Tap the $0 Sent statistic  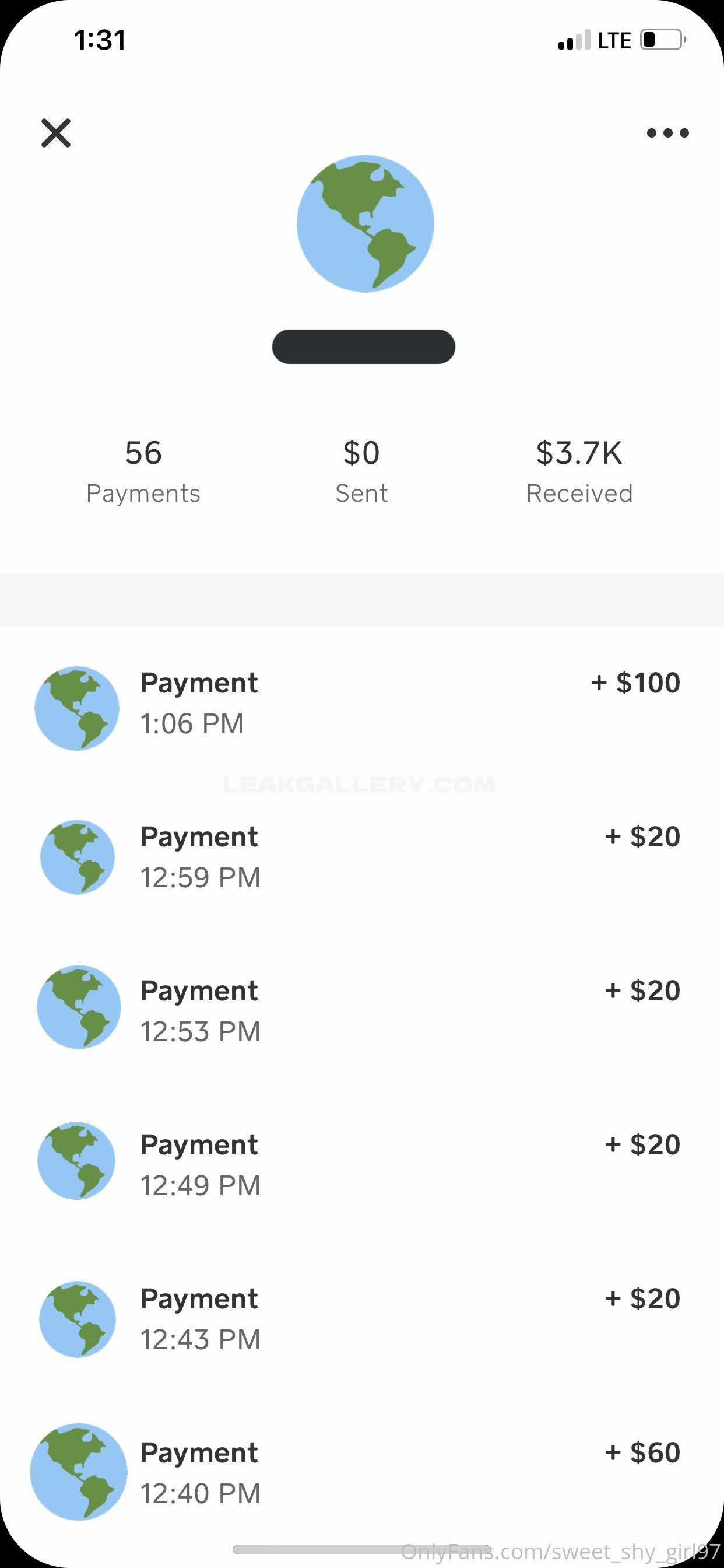(x=361, y=471)
